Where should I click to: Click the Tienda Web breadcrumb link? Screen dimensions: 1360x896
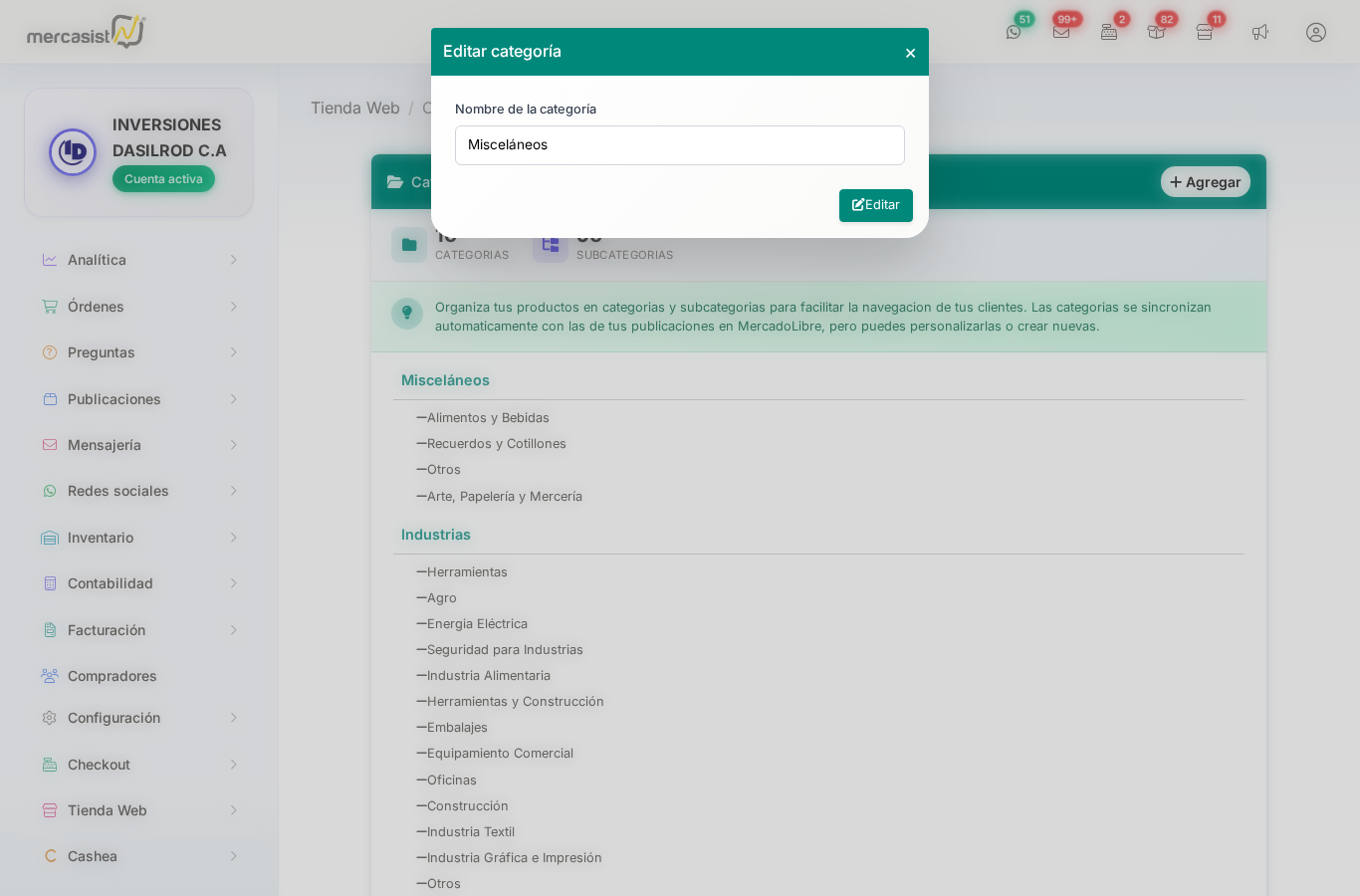(354, 109)
